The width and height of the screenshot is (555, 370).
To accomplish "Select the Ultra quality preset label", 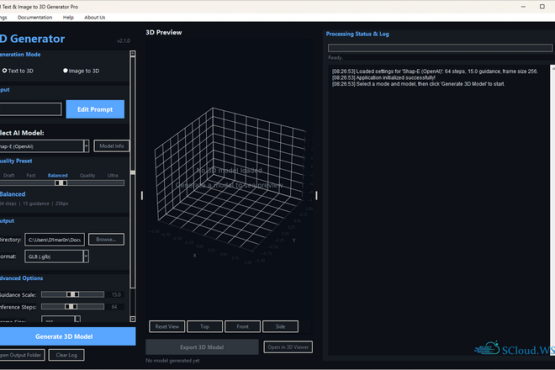I will coord(113,175).
